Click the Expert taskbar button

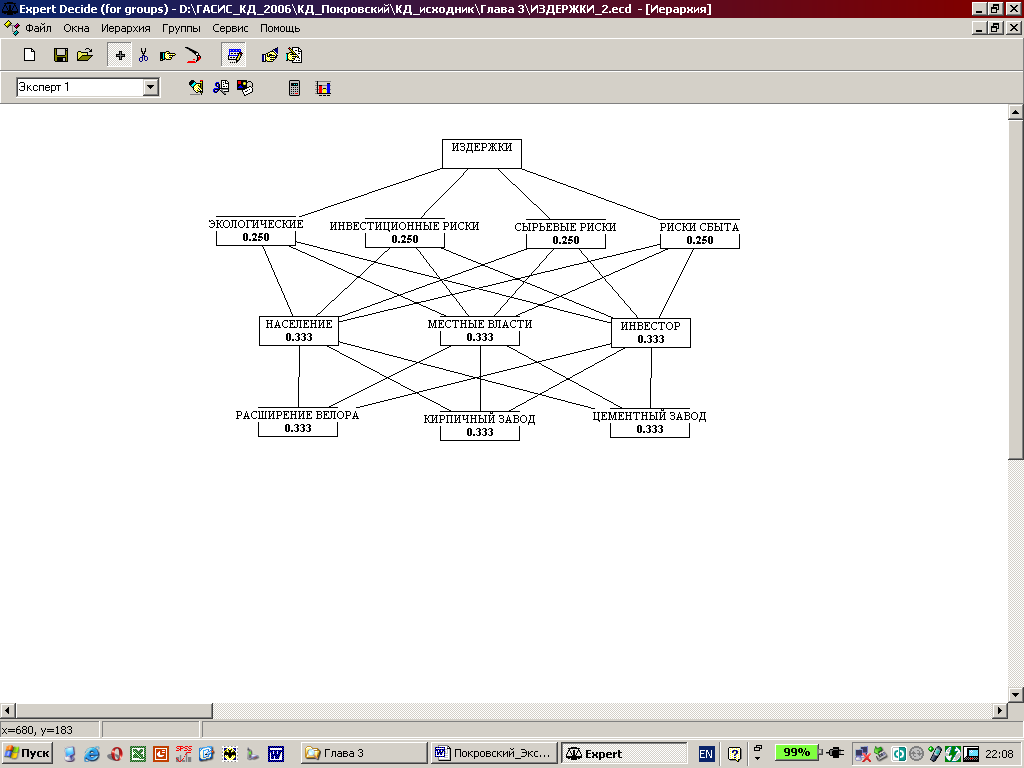click(624, 753)
